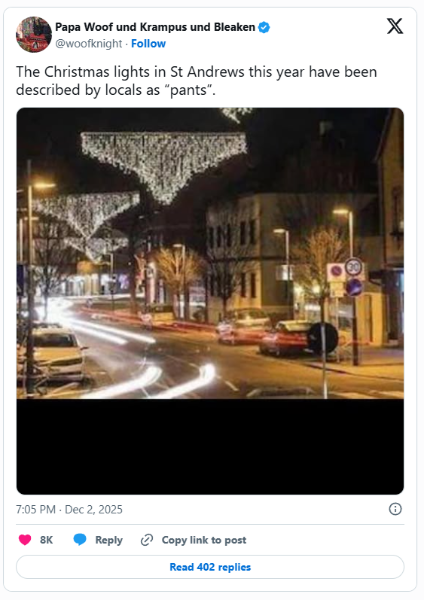
Task: Click the black area below the photo
Action: (210, 447)
